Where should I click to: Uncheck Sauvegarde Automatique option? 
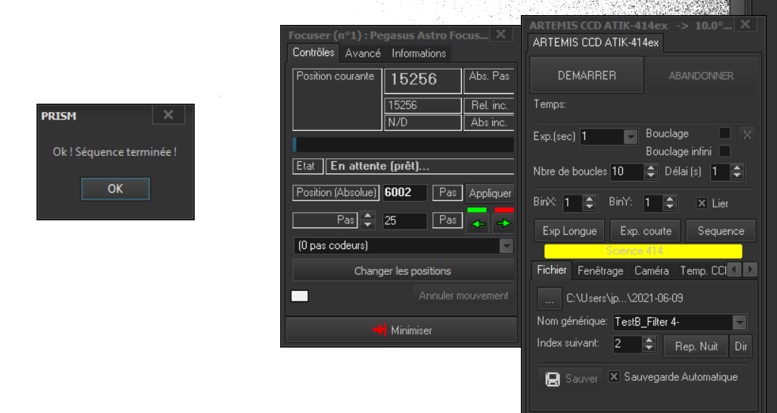point(614,377)
